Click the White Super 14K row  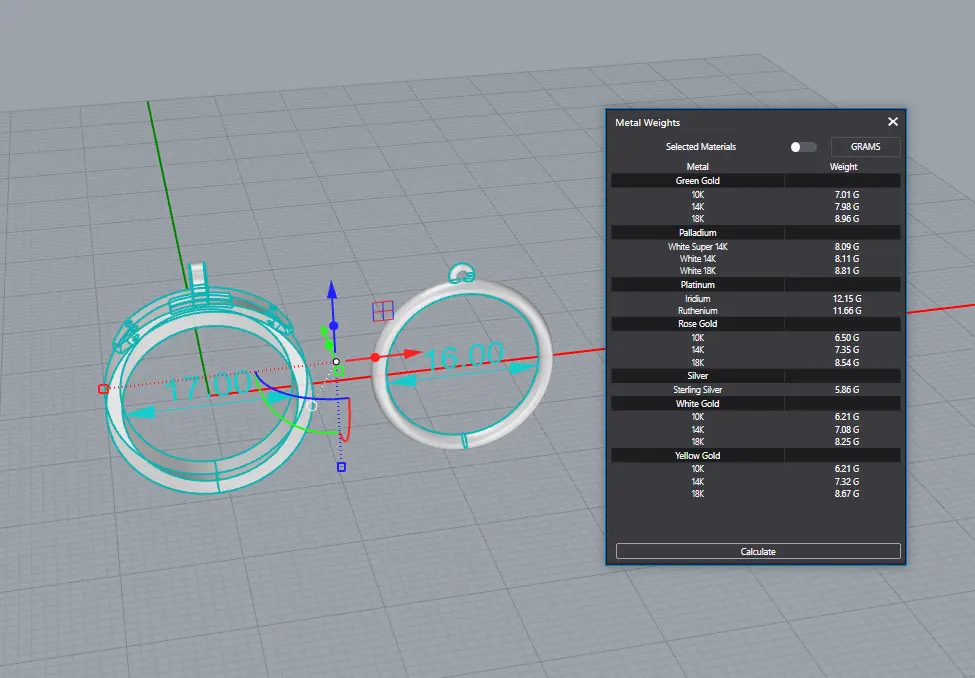pyautogui.click(x=756, y=247)
